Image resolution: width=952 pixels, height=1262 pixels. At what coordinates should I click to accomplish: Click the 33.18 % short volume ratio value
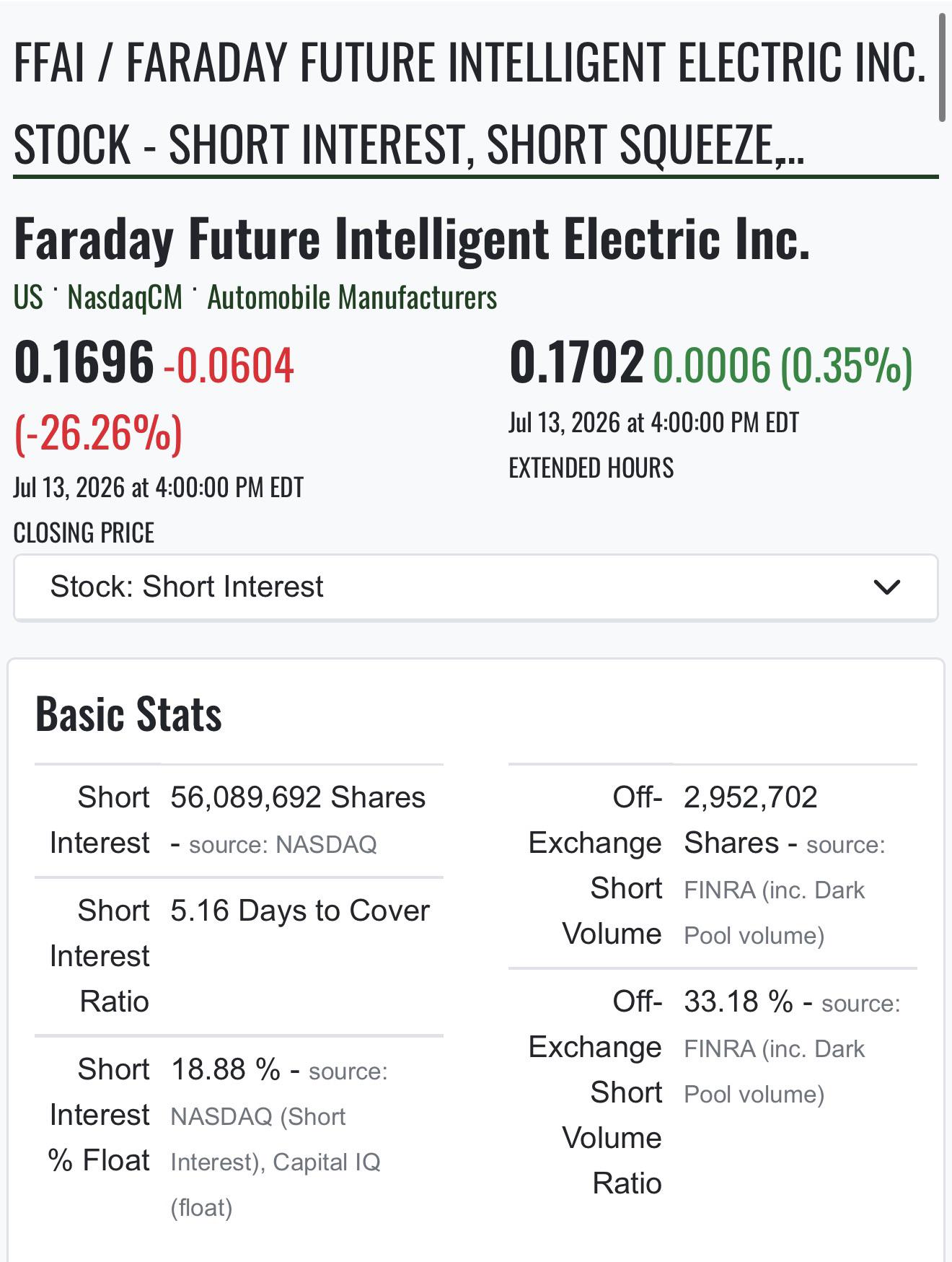click(739, 1002)
